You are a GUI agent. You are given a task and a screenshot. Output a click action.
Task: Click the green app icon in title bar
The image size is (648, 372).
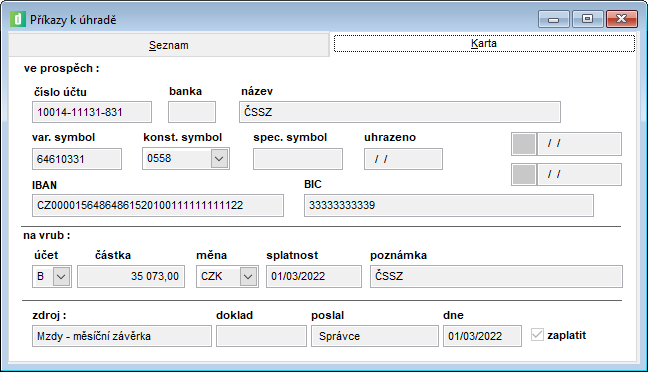(x=18, y=19)
